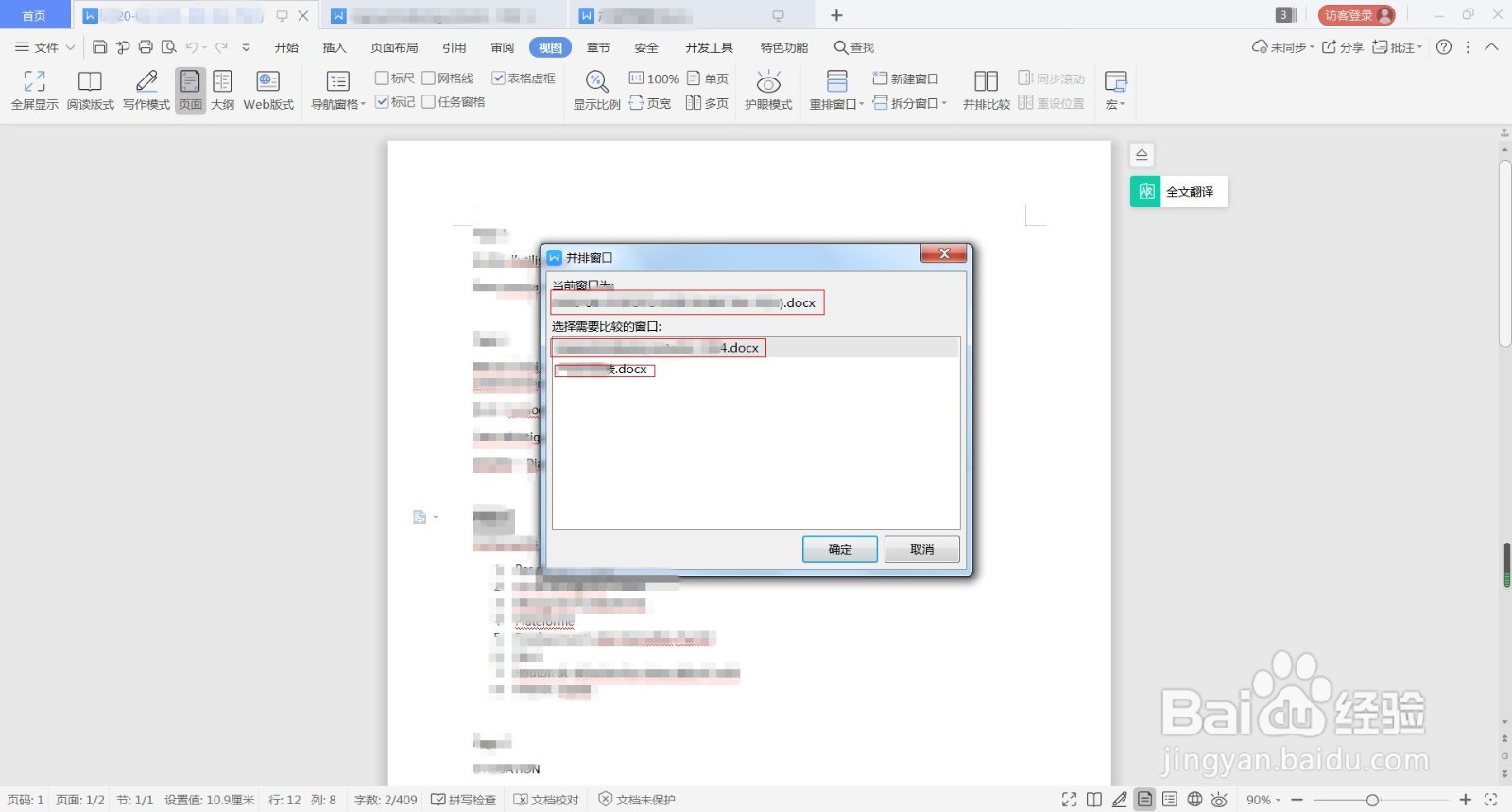This screenshot has width=1512, height=812.
Task: Open the 引用 ribbon tab
Action: (x=455, y=47)
